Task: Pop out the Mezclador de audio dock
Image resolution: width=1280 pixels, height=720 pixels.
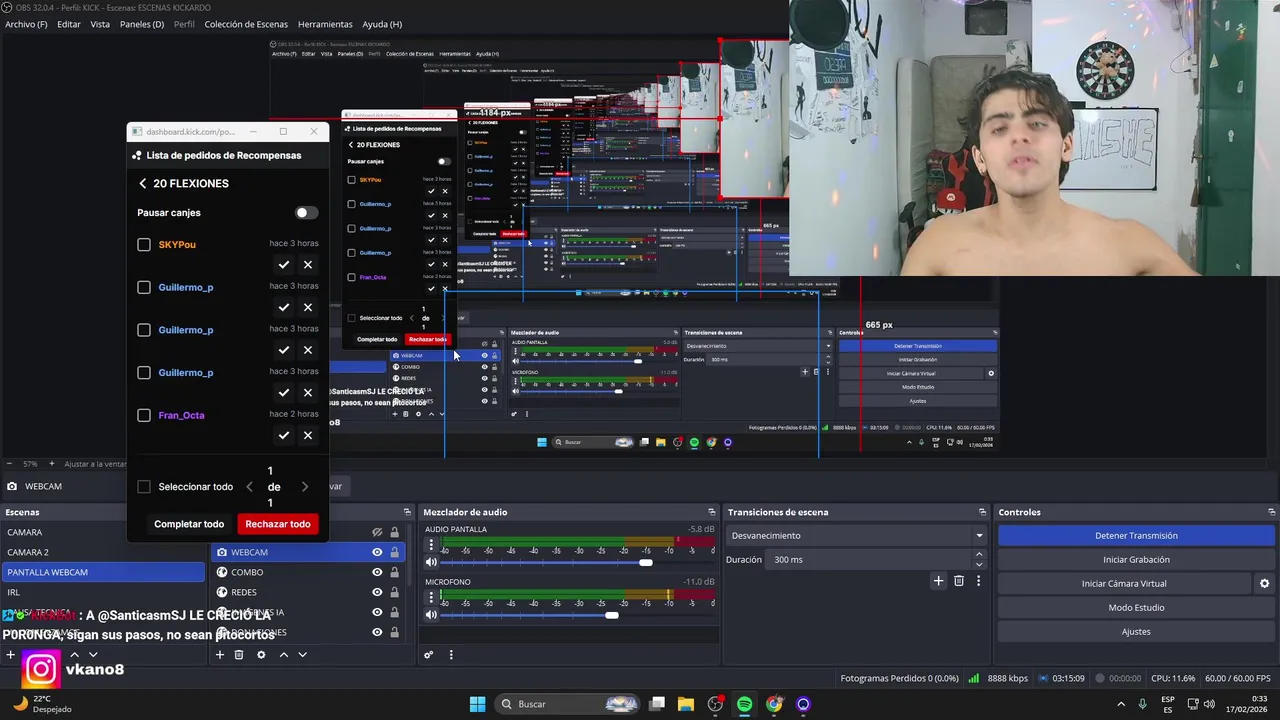Action: click(x=712, y=512)
